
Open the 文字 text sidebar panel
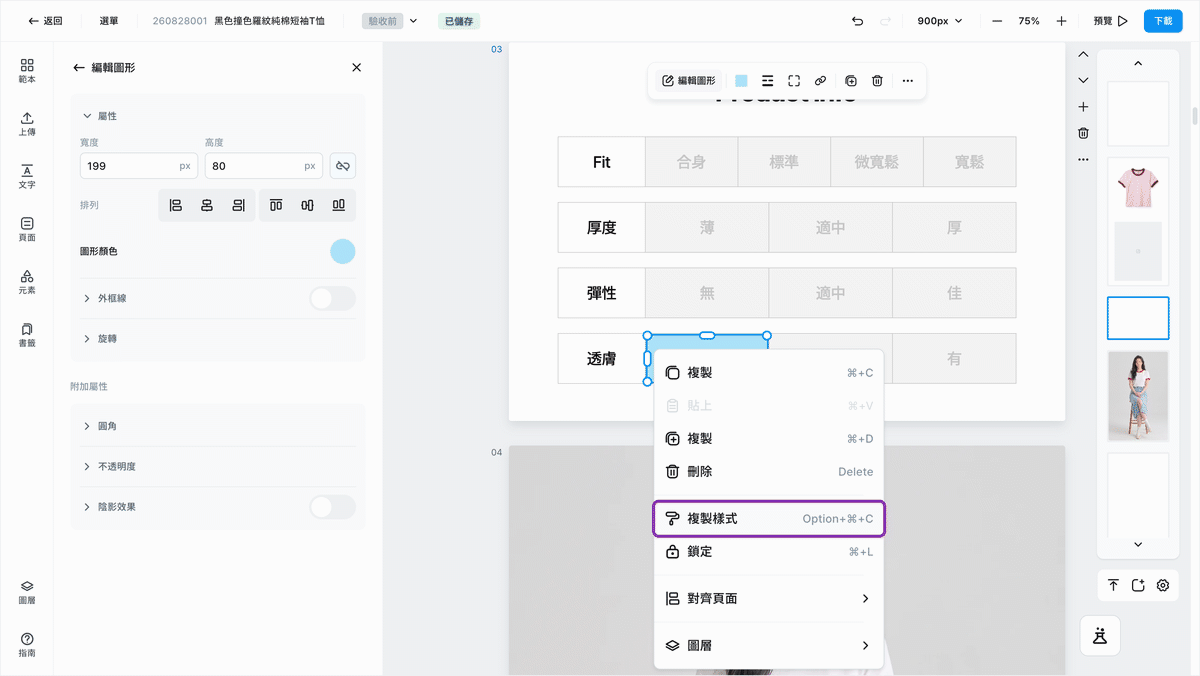point(27,176)
